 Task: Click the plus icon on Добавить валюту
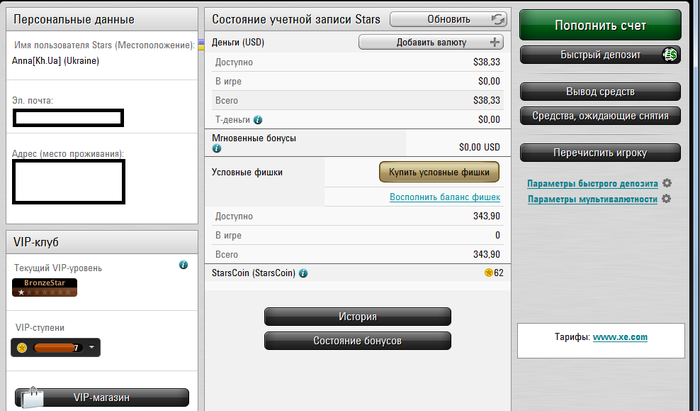point(494,42)
